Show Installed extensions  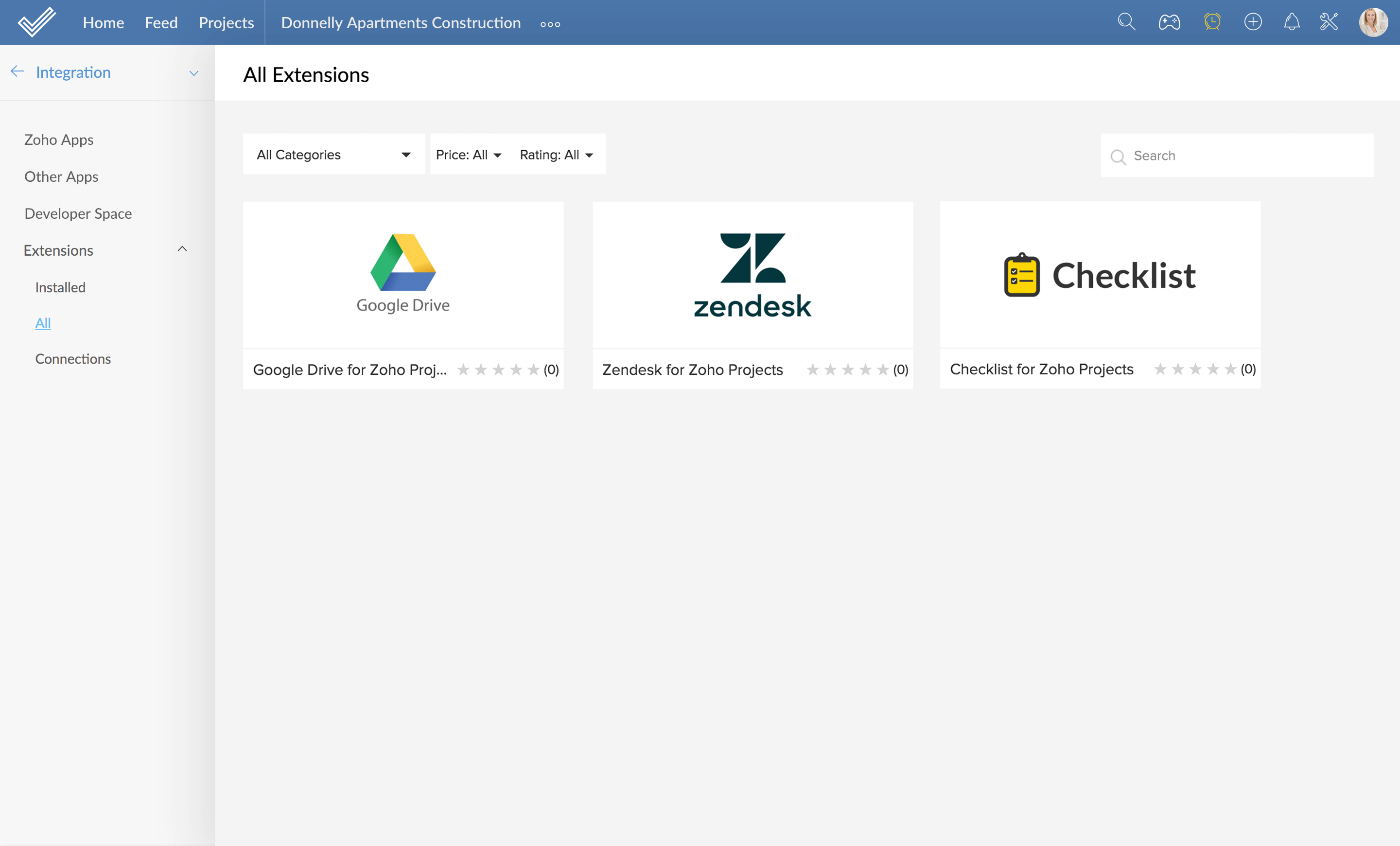tap(60, 287)
